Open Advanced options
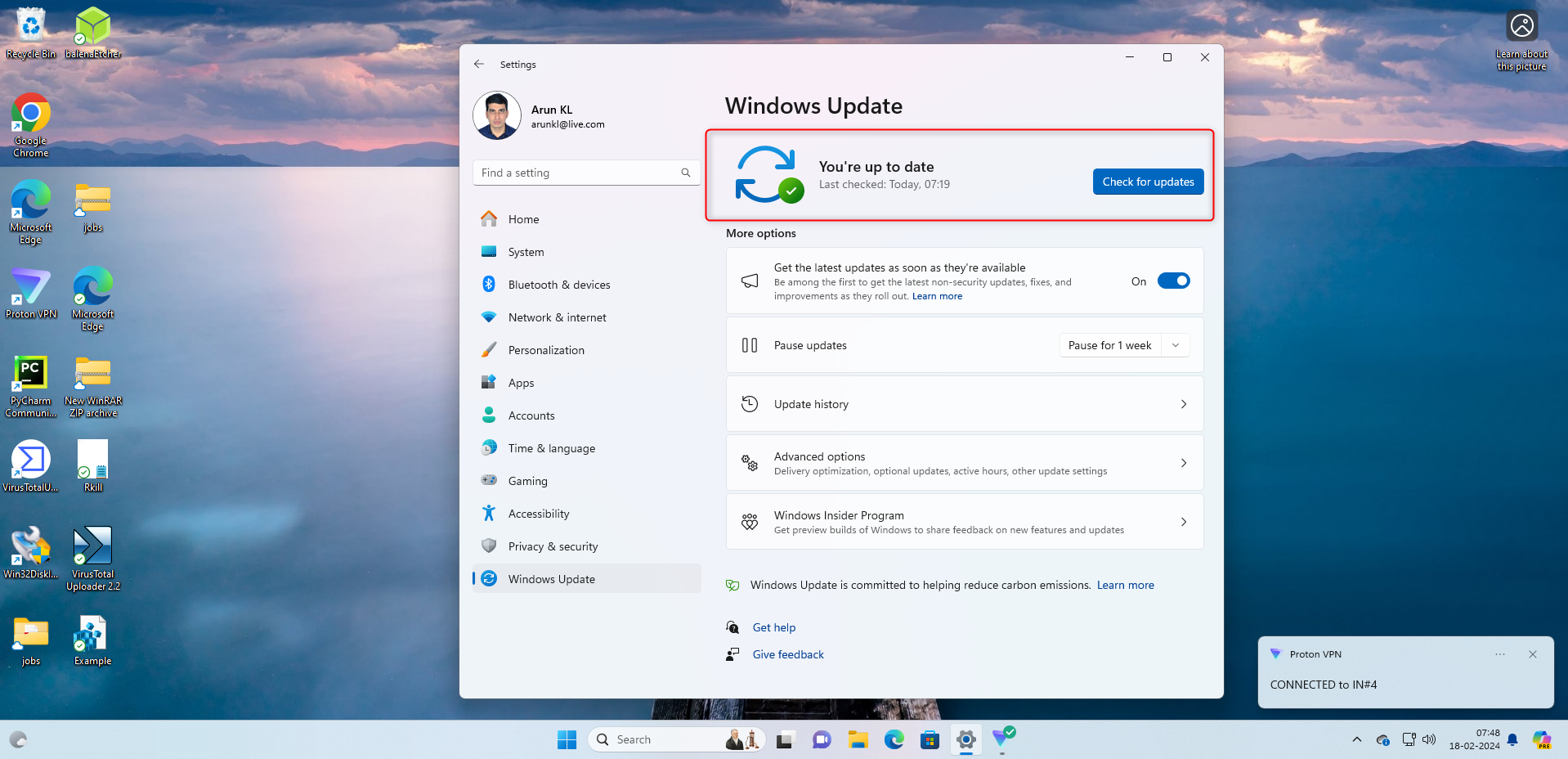The width and height of the screenshot is (1568, 759). (x=965, y=463)
